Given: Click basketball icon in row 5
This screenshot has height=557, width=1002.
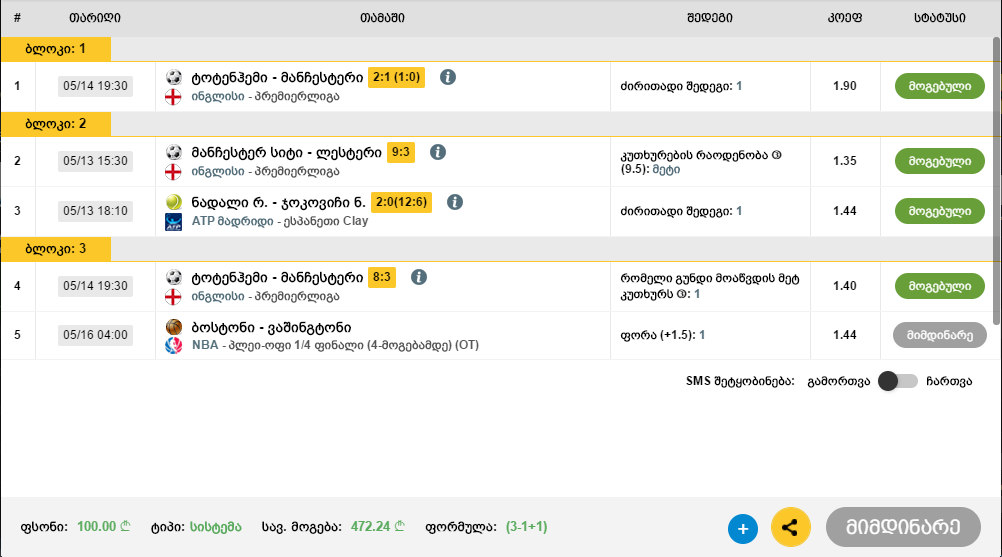Looking at the screenshot, I should tap(174, 327).
